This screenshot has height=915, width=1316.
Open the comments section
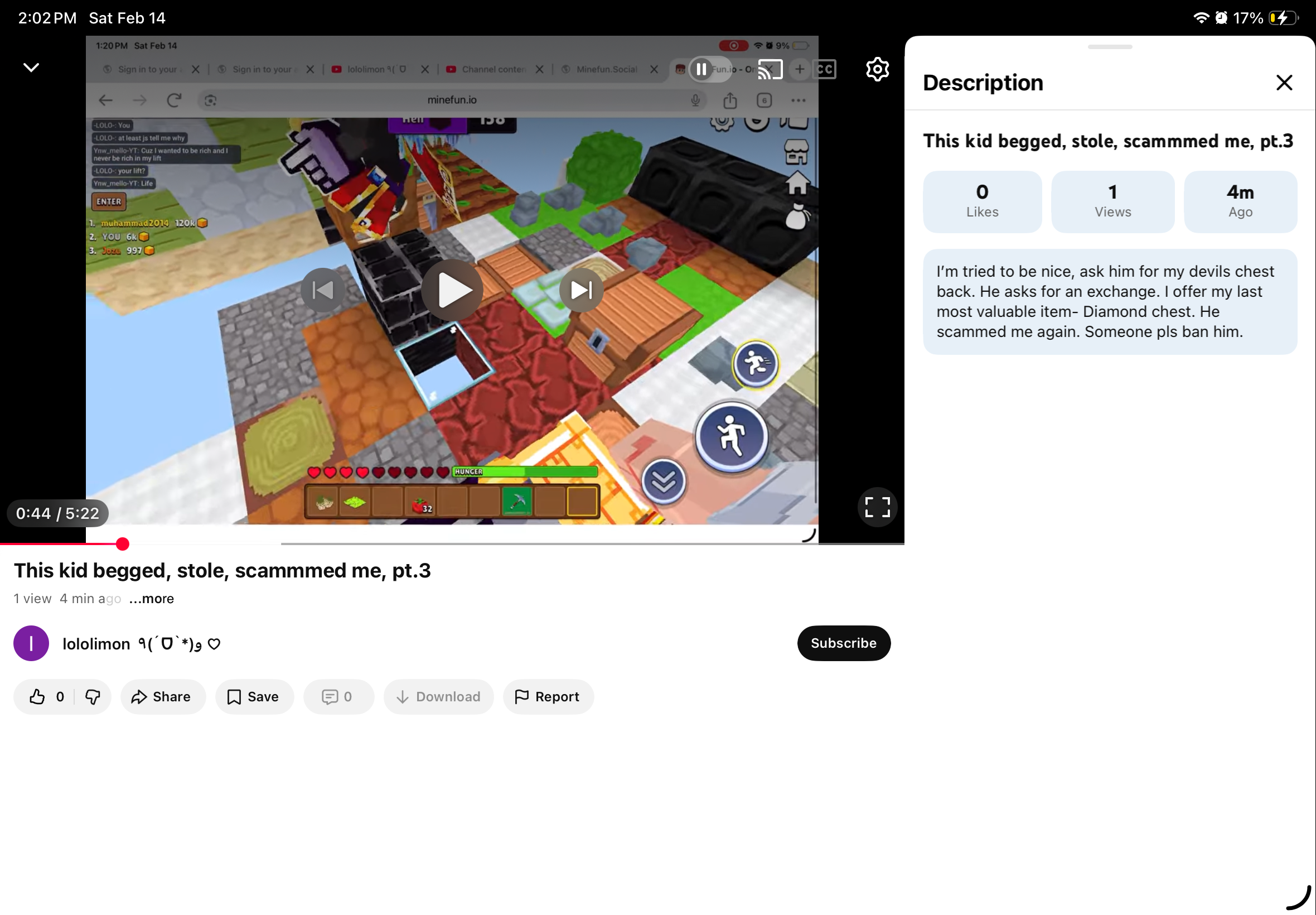(x=338, y=696)
